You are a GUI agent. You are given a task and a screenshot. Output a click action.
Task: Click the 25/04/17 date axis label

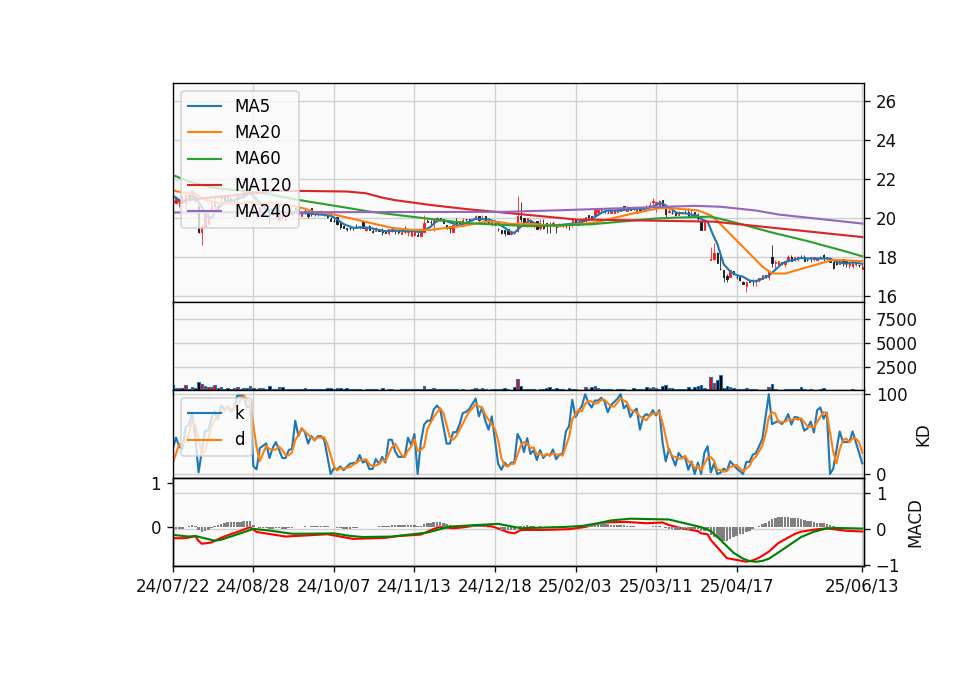click(737, 586)
